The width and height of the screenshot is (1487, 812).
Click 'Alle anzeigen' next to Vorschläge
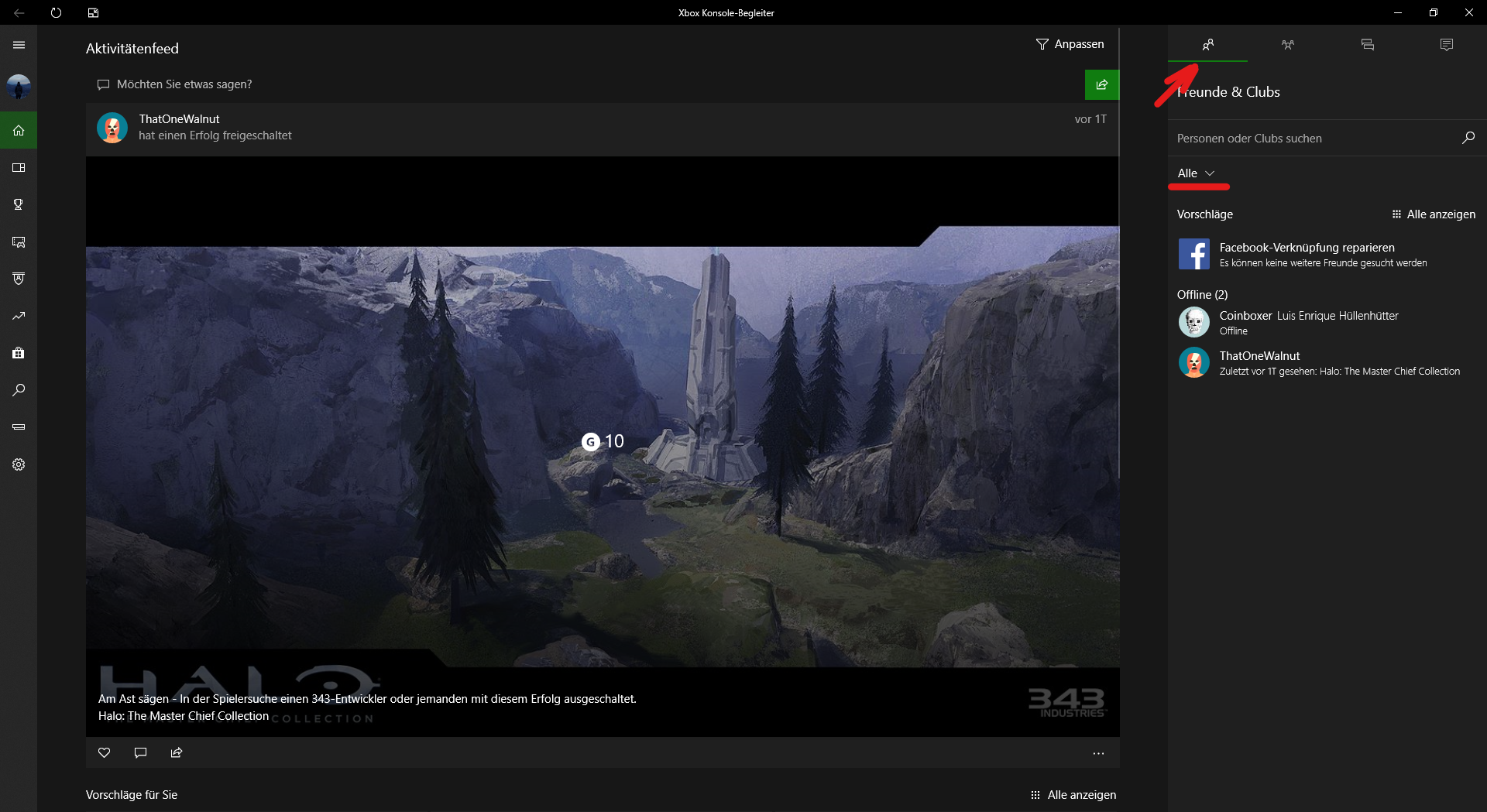click(1434, 214)
